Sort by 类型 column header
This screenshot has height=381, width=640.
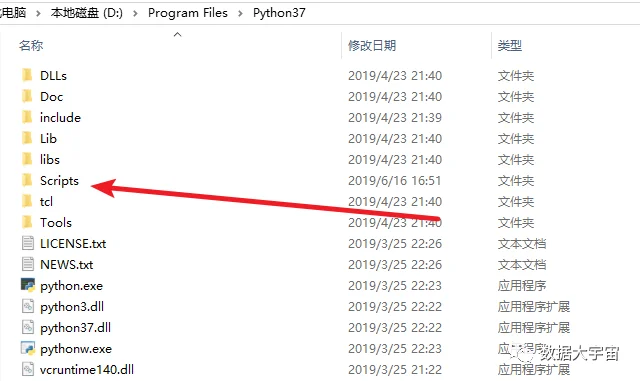point(509,45)
